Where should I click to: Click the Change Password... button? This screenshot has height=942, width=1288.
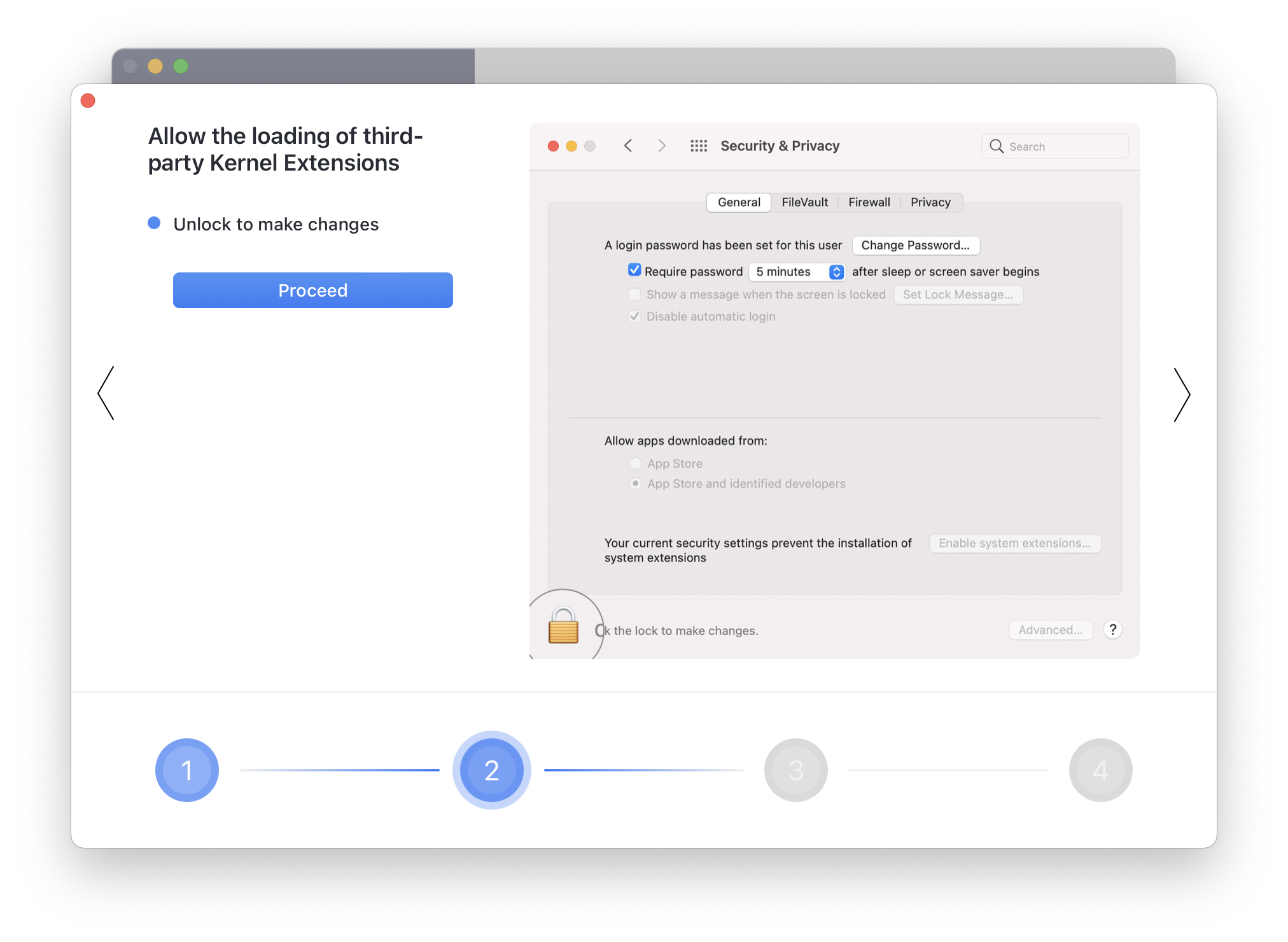915,246
